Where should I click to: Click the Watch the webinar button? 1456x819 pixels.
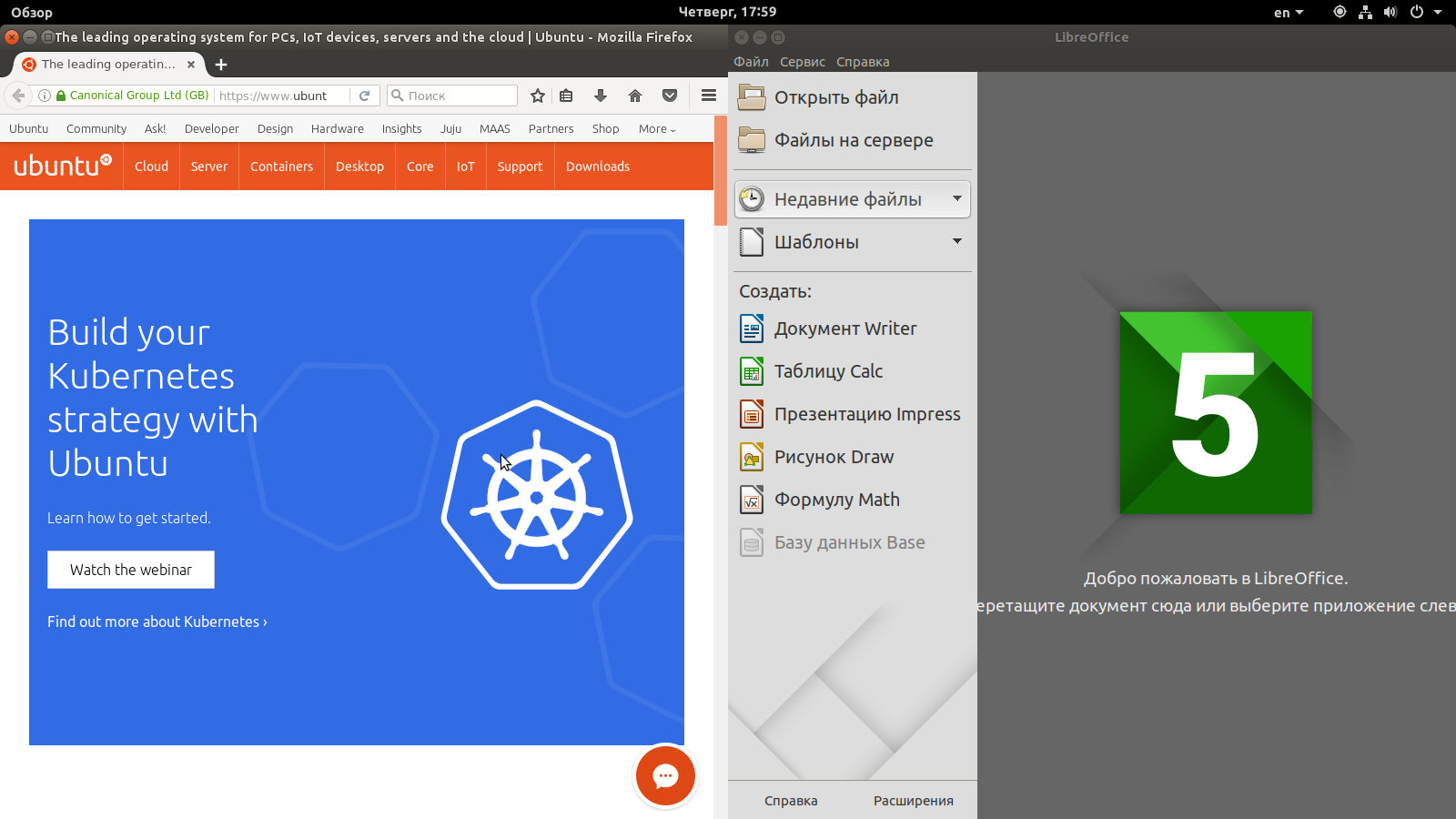131,570
